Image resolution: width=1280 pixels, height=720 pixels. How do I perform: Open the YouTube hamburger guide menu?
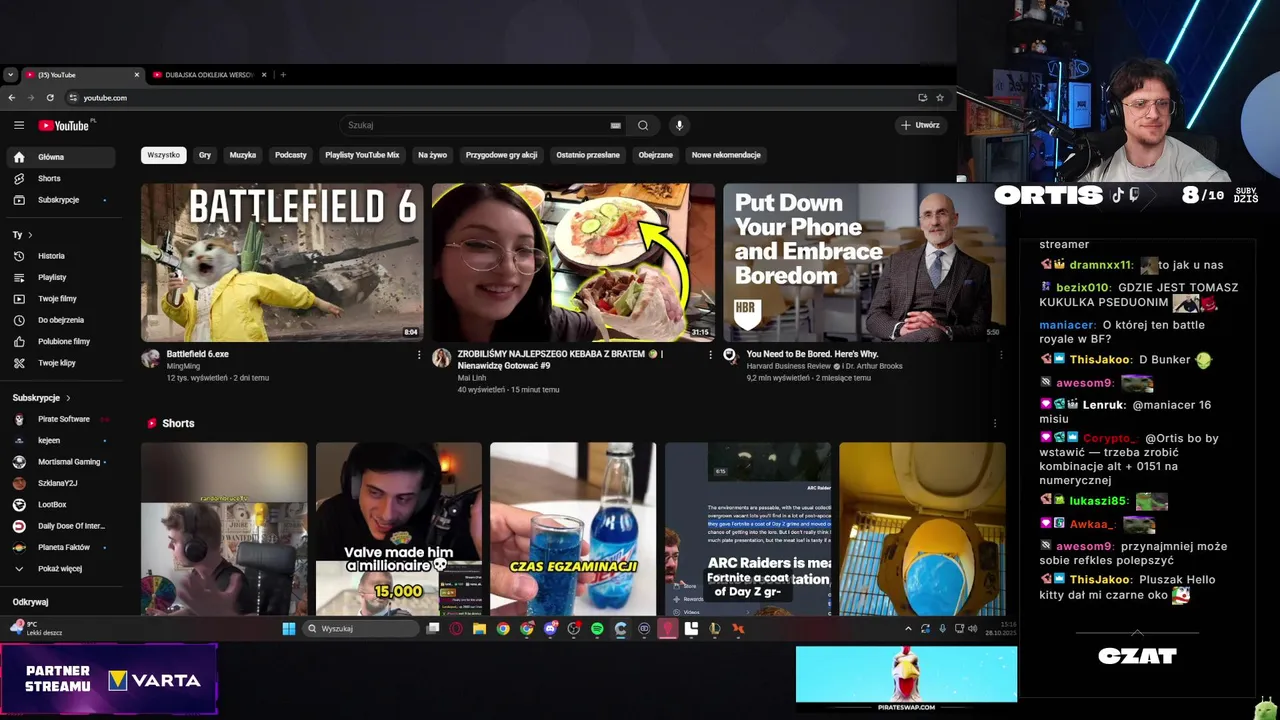(x=19, y=125)
